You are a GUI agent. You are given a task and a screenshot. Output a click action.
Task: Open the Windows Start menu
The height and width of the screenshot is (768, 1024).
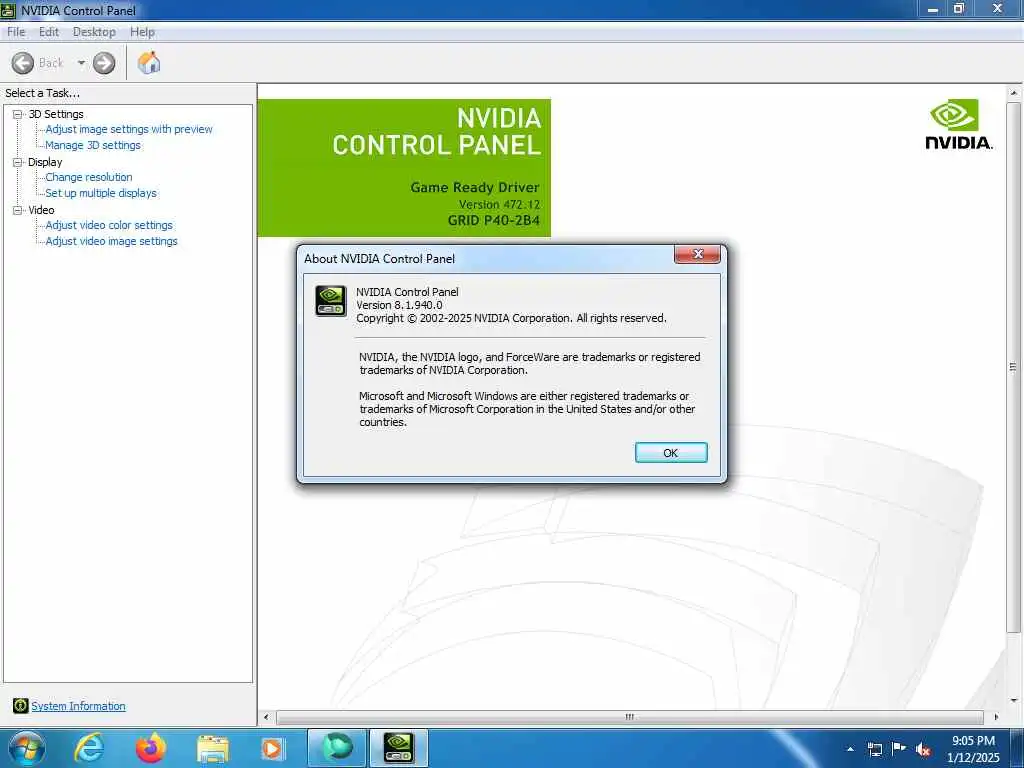pos(27,748)
